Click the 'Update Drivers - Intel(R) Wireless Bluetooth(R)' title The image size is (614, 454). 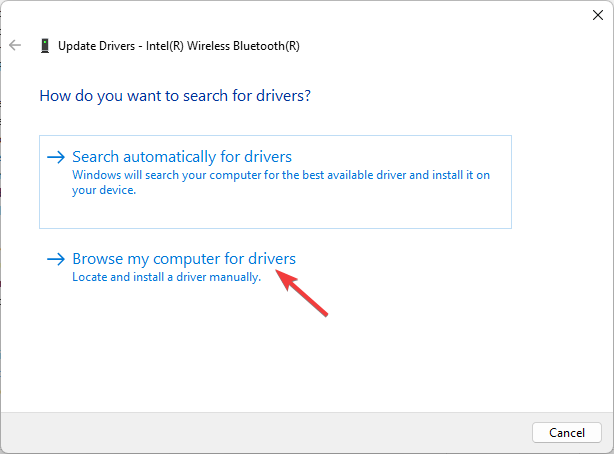tap(179, 46)
